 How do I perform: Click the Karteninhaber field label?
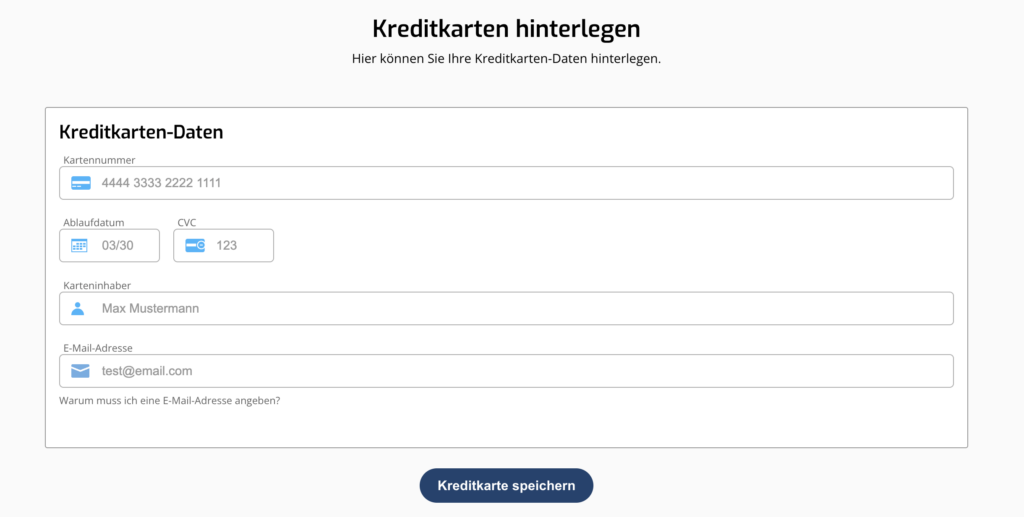(x=97, y=286)
